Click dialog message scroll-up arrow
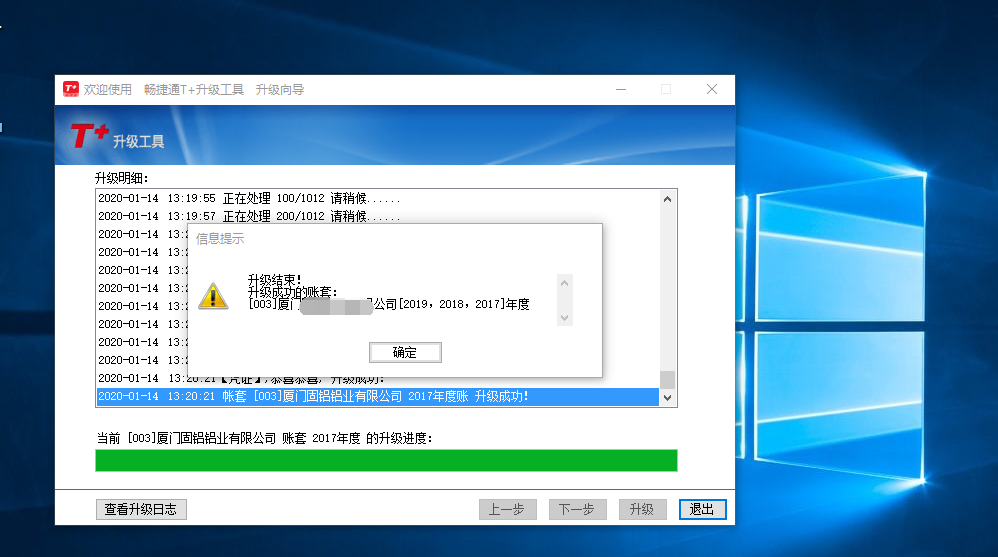 565,283
